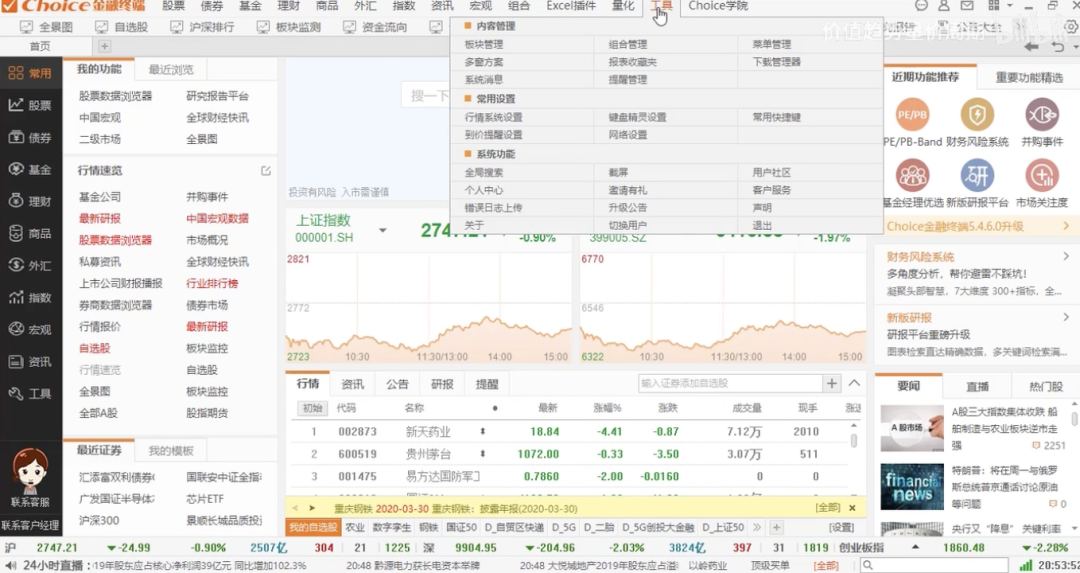Expand the 财务风险系统 recommendation chevron
The height and width of the screenshot is (573, 1080).
coord(1066,256)
